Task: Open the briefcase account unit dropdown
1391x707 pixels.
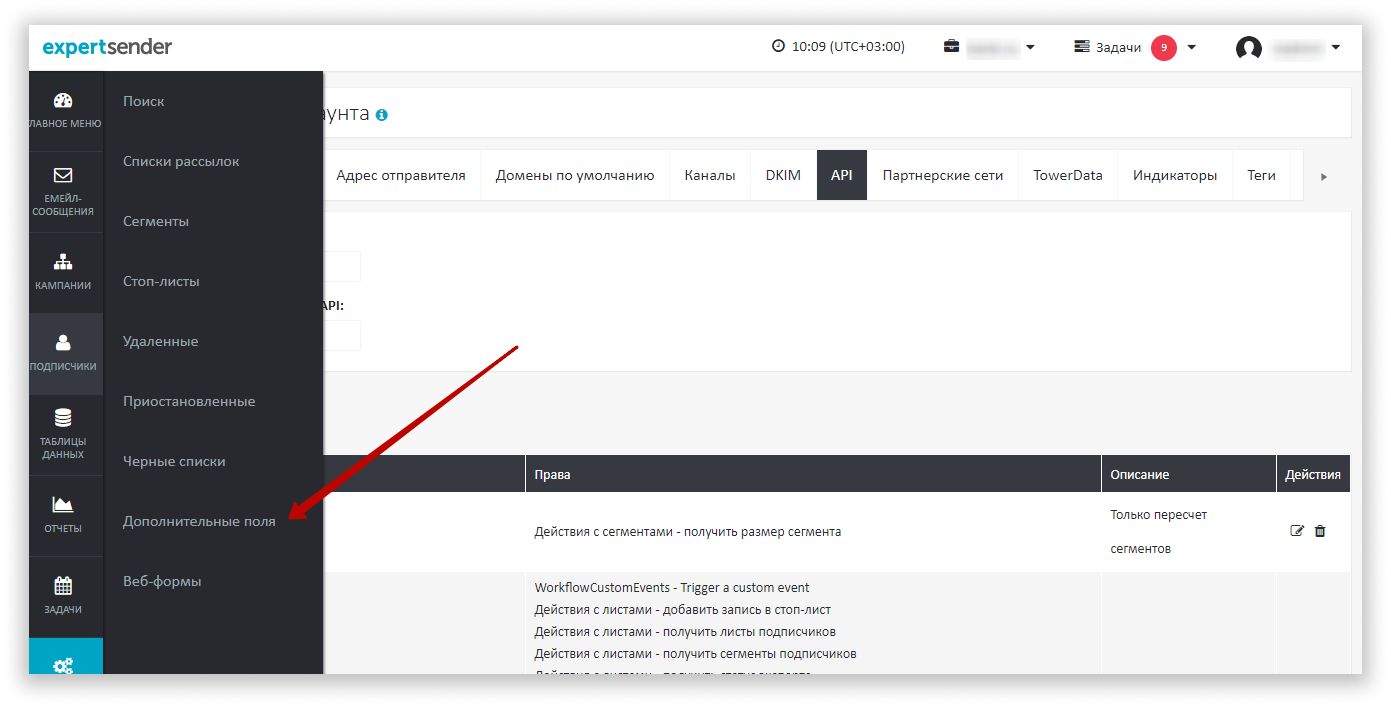Action: coord(988,47)
